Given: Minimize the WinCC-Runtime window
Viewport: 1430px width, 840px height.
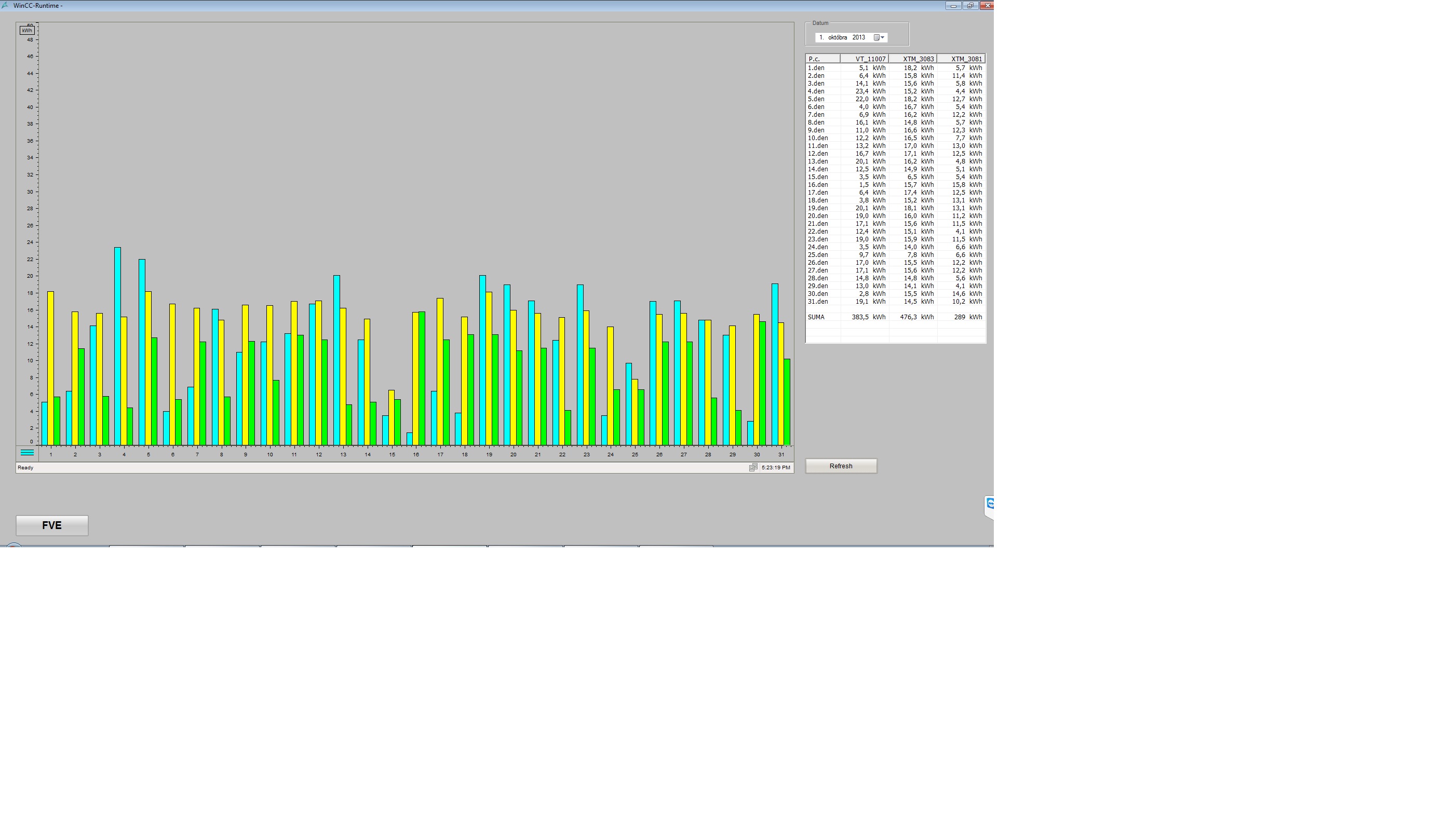Looking at the screenshot, I should point(953,5).
